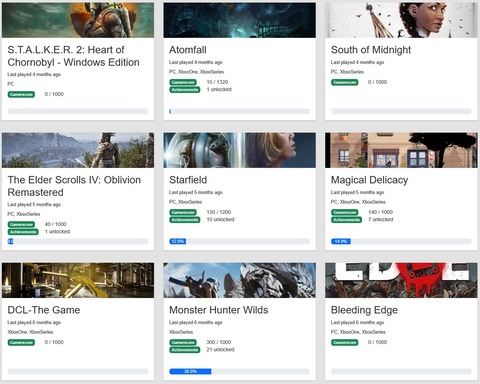Click the empty progress bar on South of Midnight

[x=401, y=111]
